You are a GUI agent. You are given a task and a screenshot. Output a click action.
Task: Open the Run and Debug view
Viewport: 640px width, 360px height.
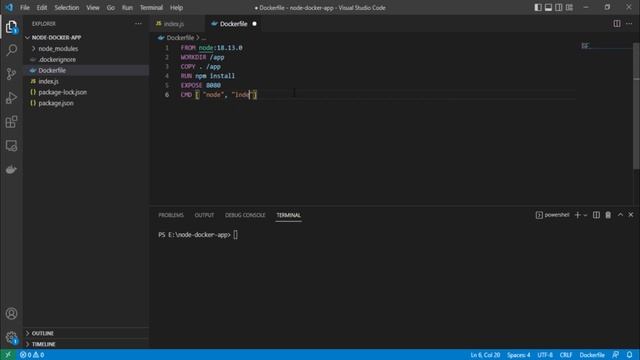pos(11,98)
